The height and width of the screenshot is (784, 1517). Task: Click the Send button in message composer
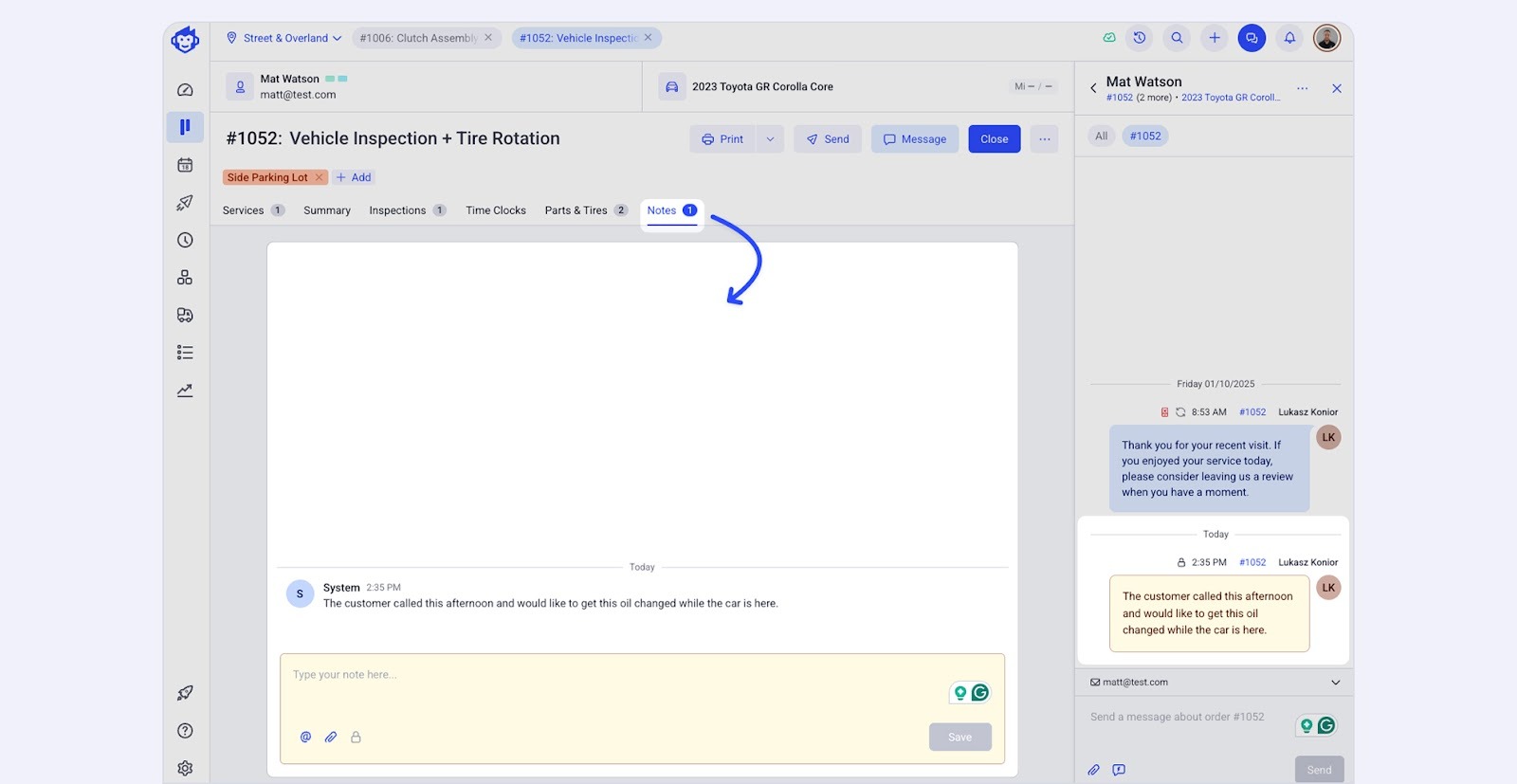tap(1319, 770)
